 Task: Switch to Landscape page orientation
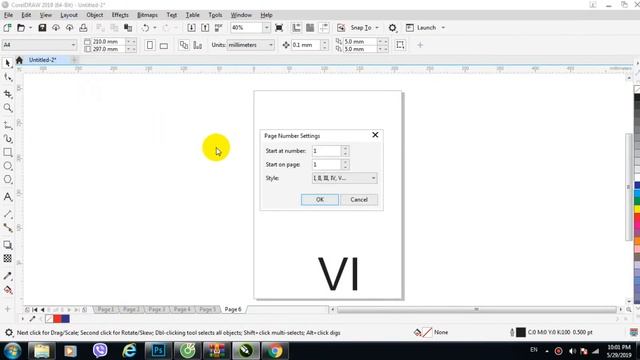164,45
